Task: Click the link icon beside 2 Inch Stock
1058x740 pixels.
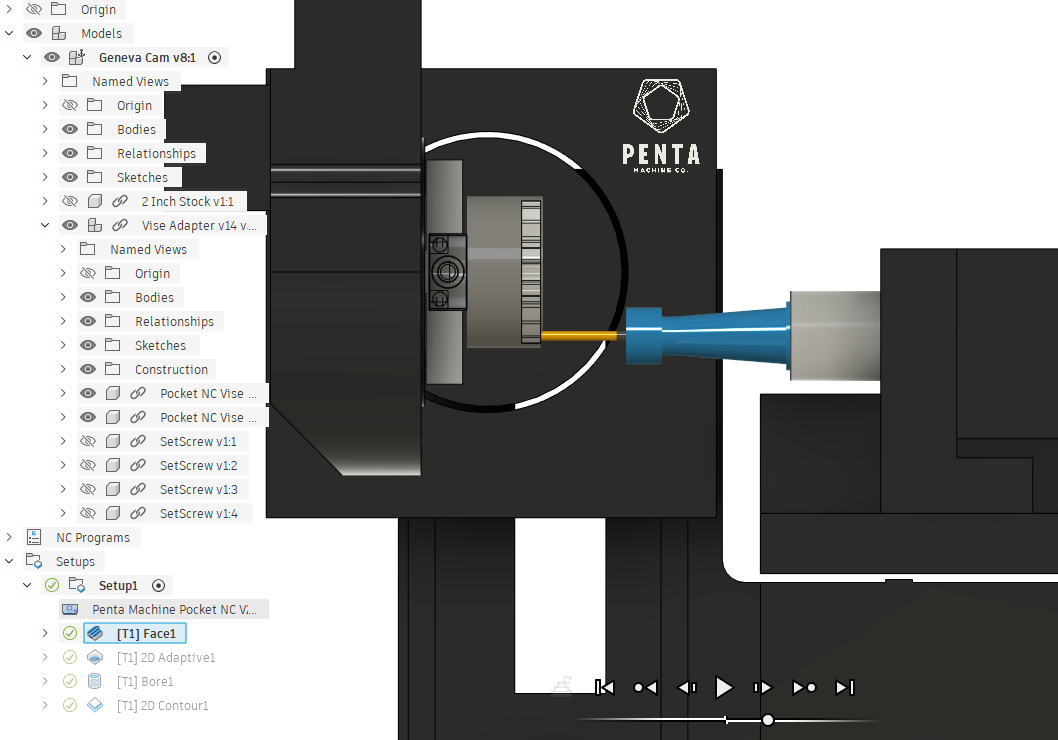Action: (121, 201)
